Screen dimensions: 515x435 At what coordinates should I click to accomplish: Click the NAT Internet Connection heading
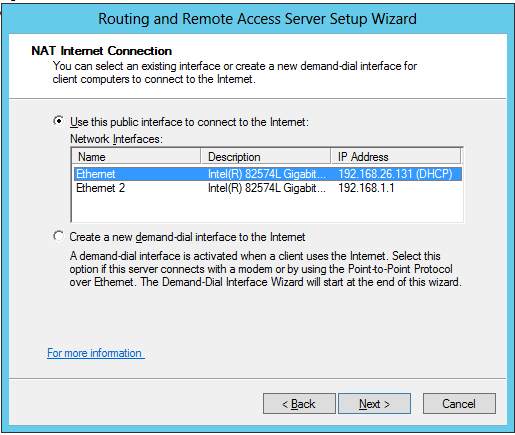point(101,51)
